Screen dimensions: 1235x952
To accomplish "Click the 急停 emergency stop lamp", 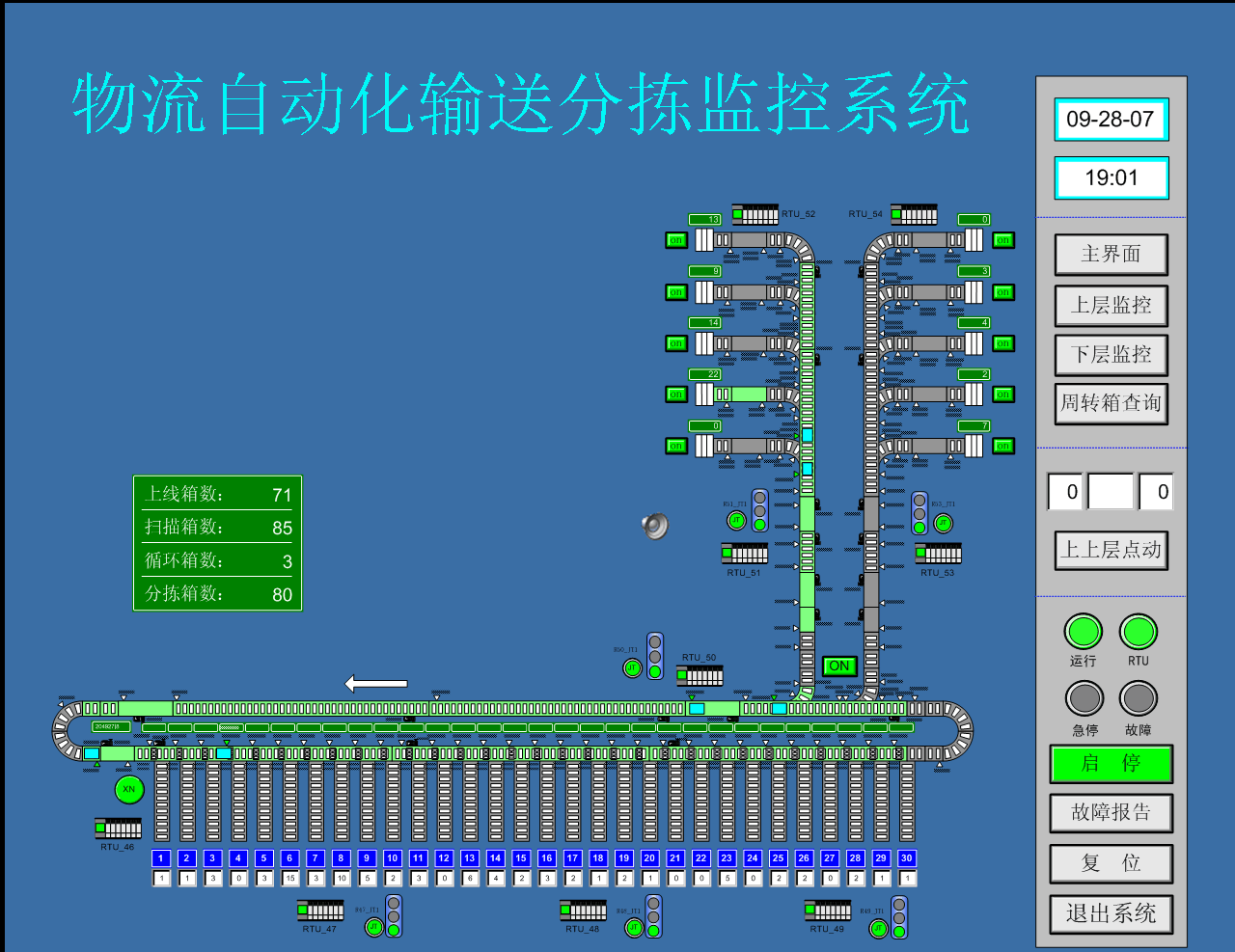I will point(1084,697).
